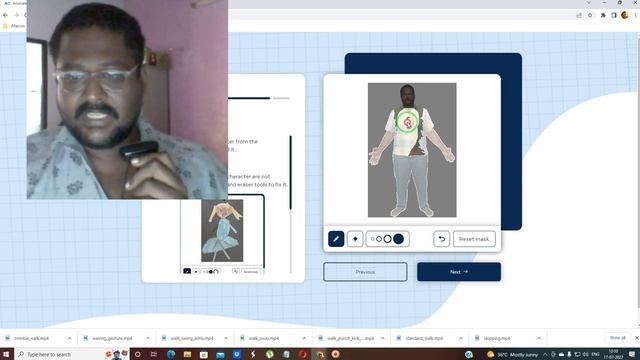The height and width of the screenshot is (360, 640).
Task: Undo the last mask stroke
Action: coord(442,239)
